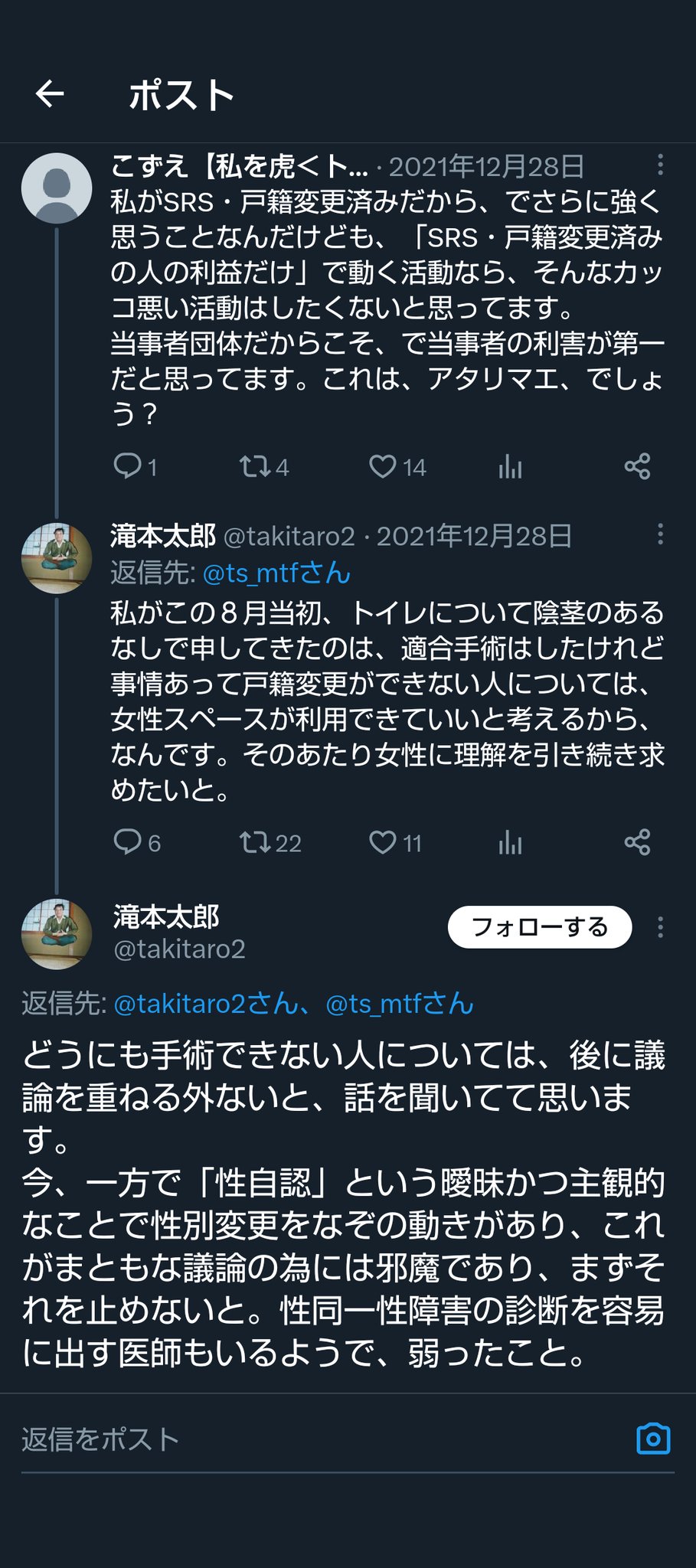View analytics on こずえ's post
This screenshot has width=696, height=1568.
(x=510, y=465)
